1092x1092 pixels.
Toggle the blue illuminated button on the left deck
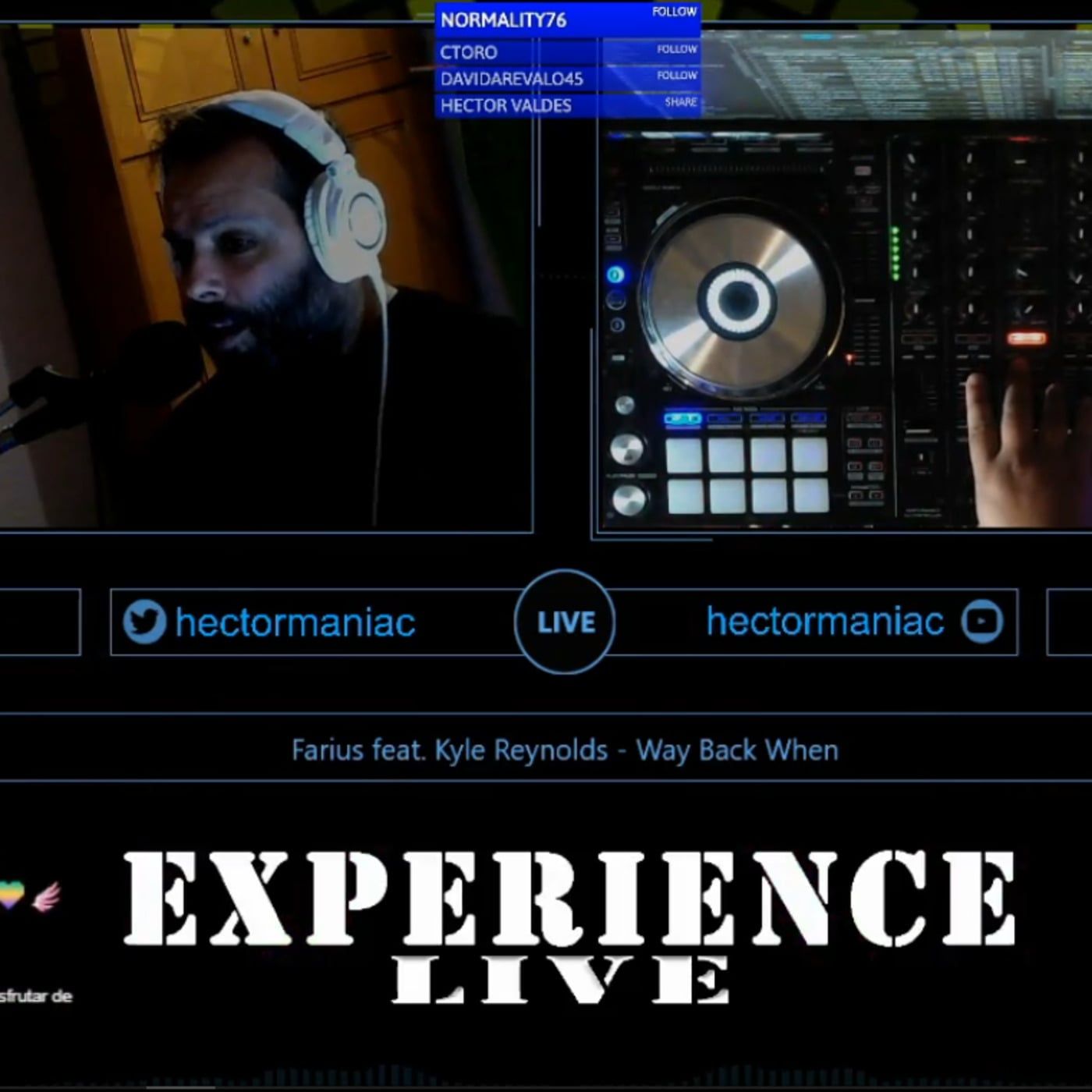615,274
